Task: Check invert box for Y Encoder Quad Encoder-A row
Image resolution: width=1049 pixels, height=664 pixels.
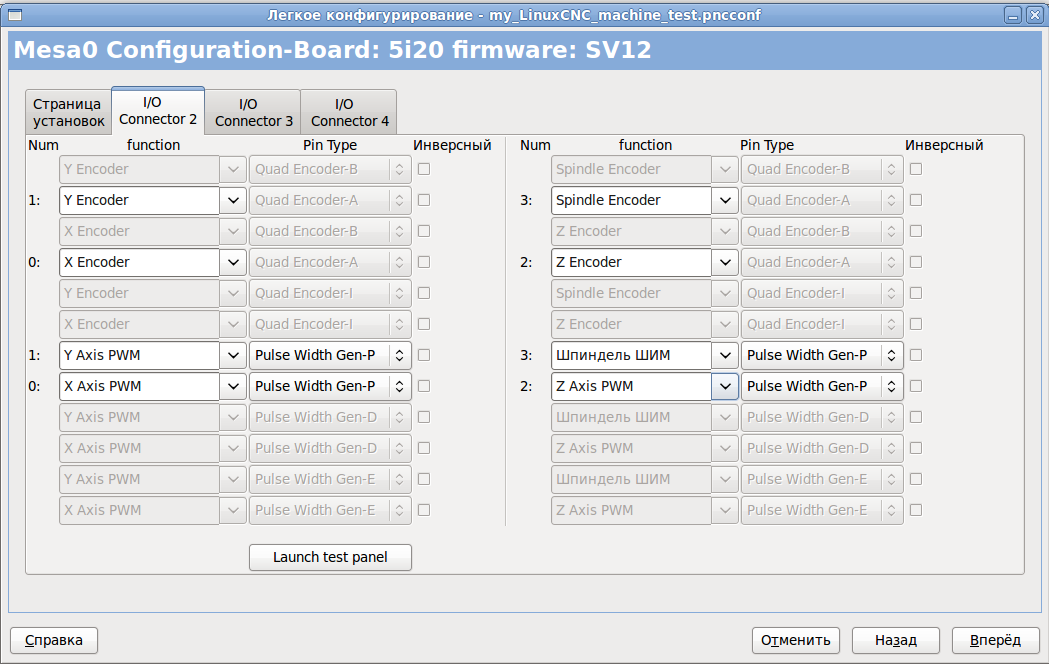Action: tap(424, 200)
